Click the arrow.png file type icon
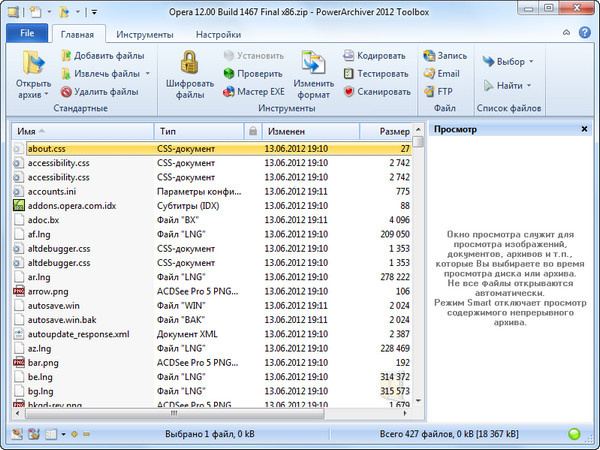Screen dimensions: 600x450 [19, 291]
